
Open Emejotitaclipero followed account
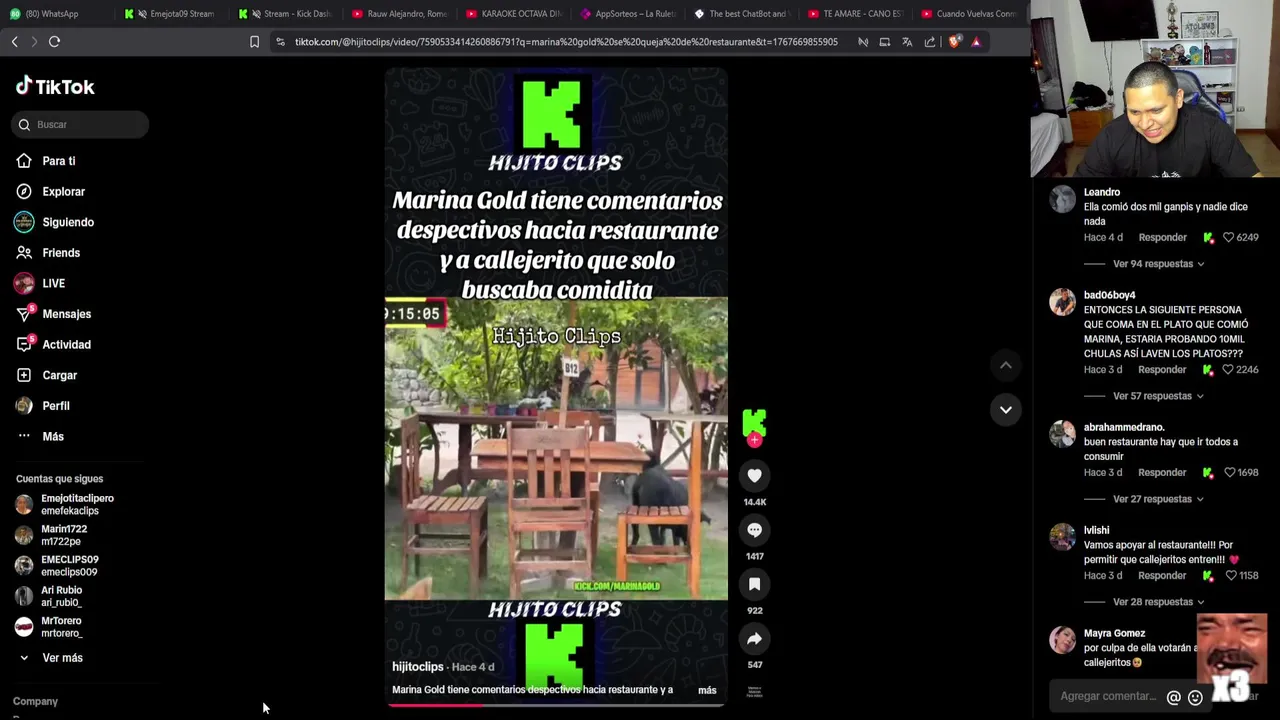tap(65, 504)
